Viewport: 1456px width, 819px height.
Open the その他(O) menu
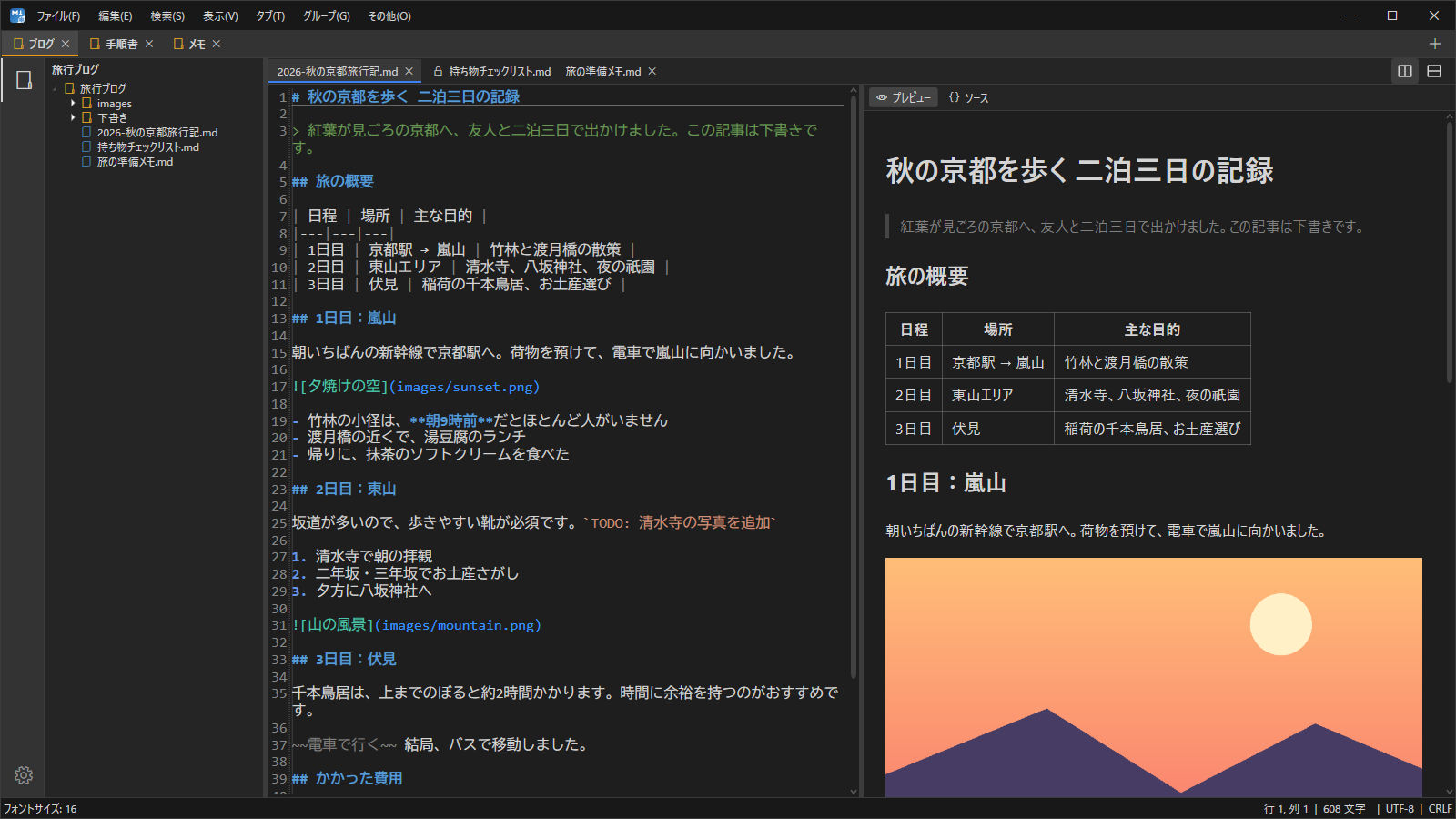click(x=389, y=15)
